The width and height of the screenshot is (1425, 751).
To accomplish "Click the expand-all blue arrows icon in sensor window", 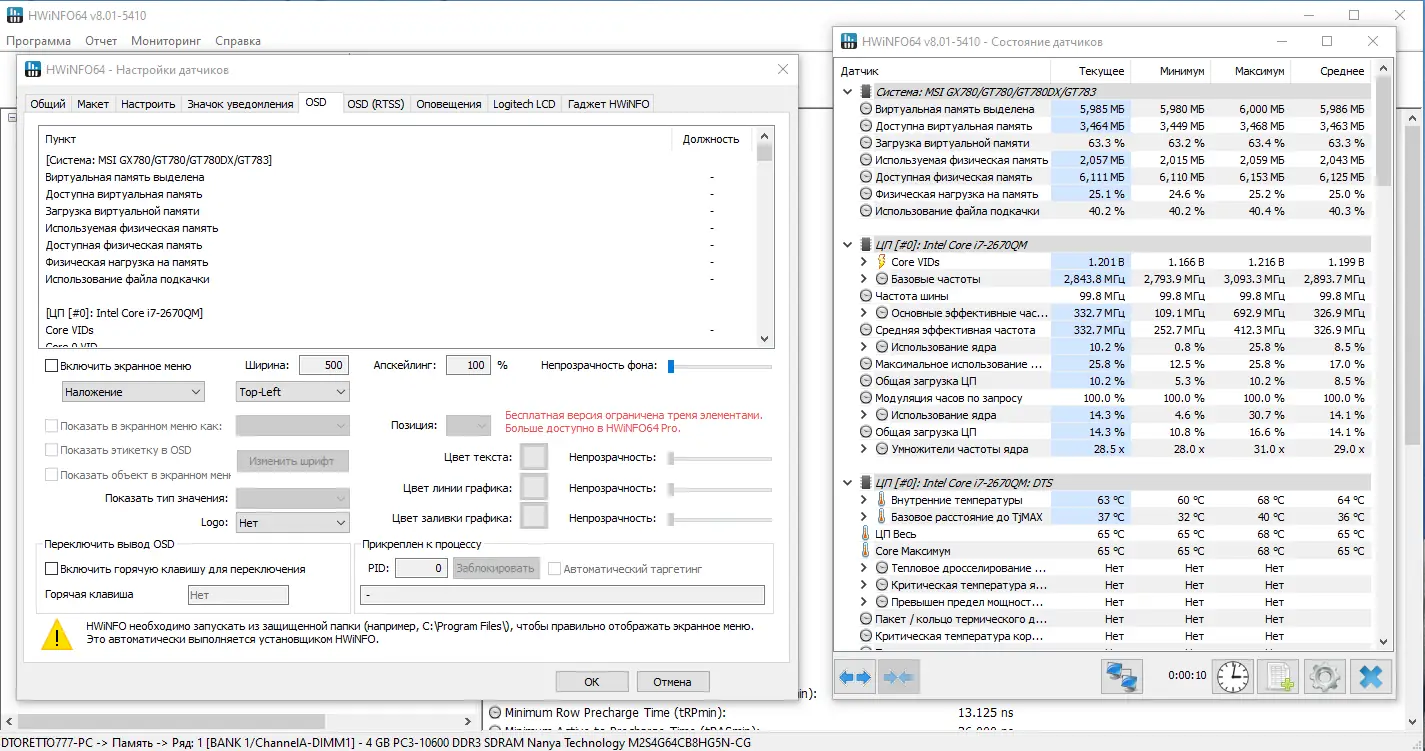I will point(855,677).
